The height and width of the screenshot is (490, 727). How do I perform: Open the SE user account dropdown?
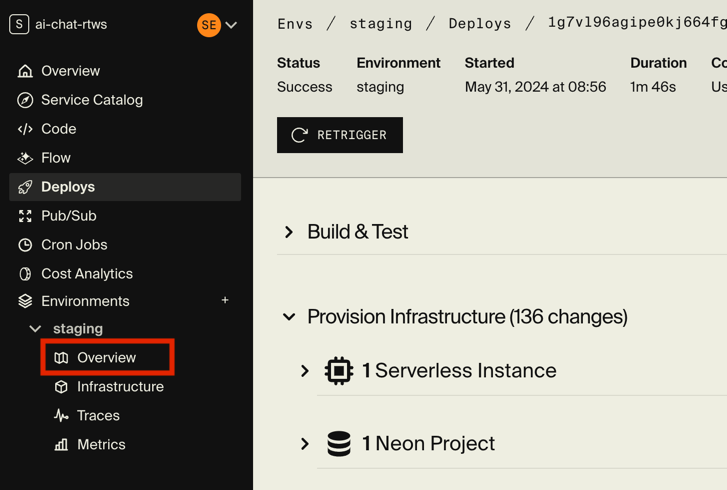tap(218, 24)
